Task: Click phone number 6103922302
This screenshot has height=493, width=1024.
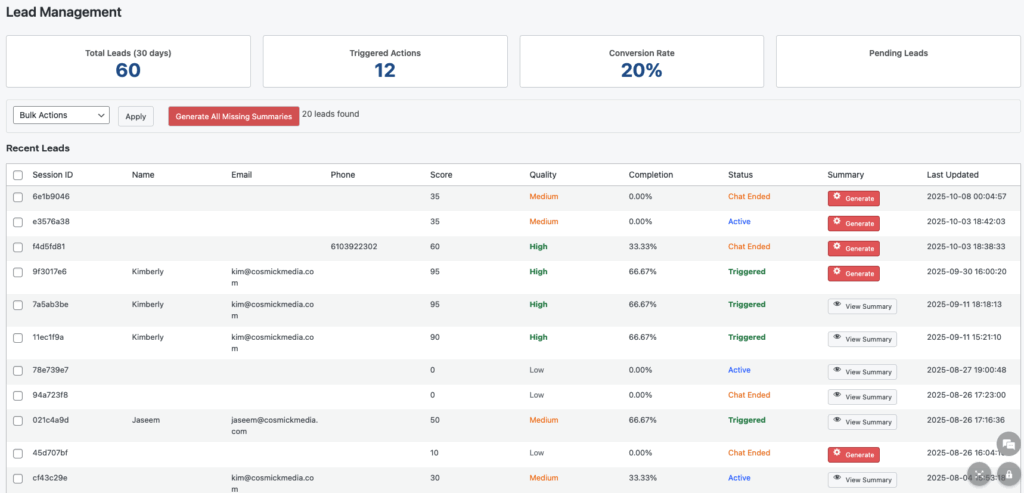Action: [354, 247]
